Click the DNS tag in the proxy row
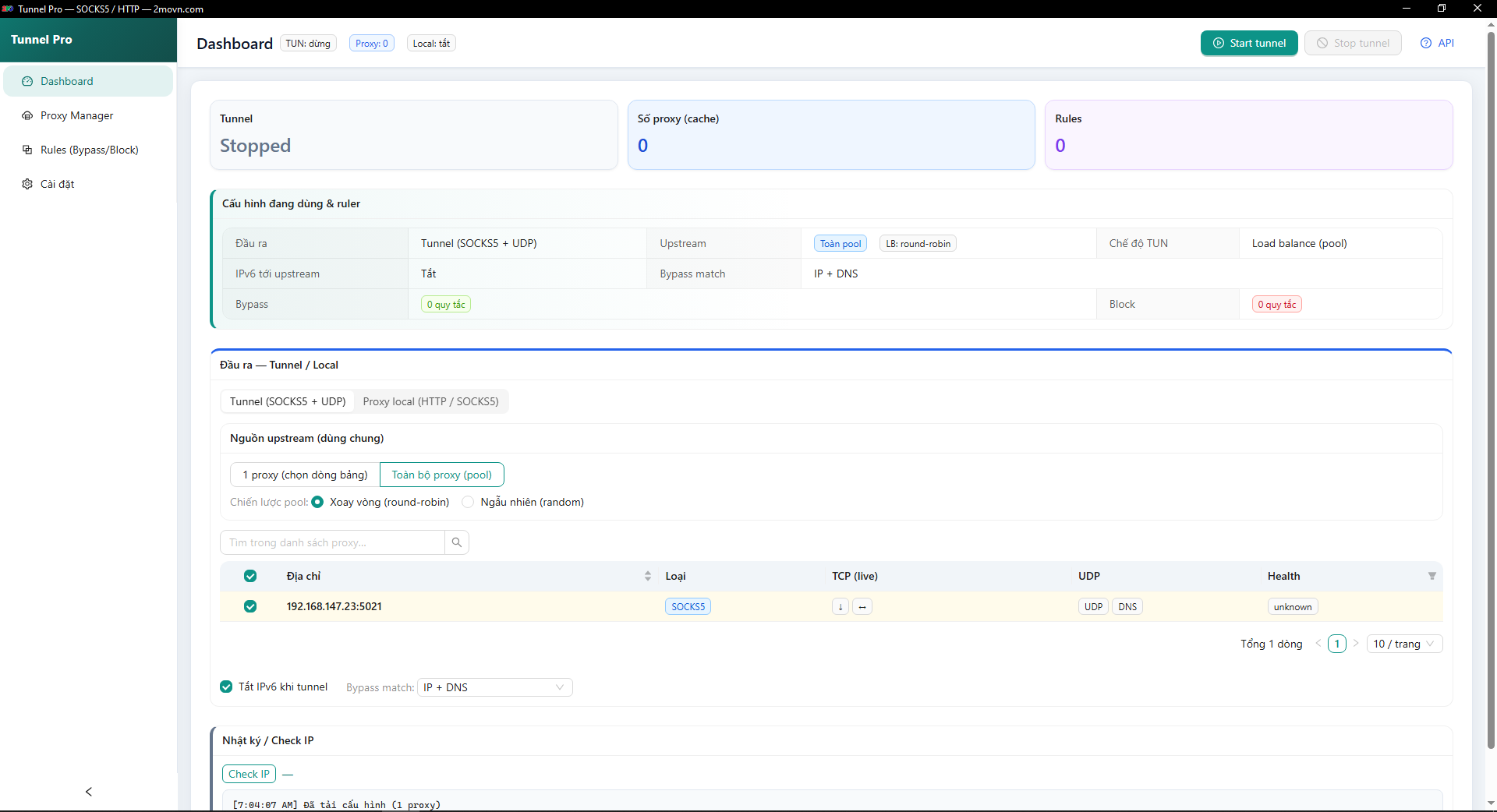This screenshot has height=812, width=1497. pos(1127,607)
